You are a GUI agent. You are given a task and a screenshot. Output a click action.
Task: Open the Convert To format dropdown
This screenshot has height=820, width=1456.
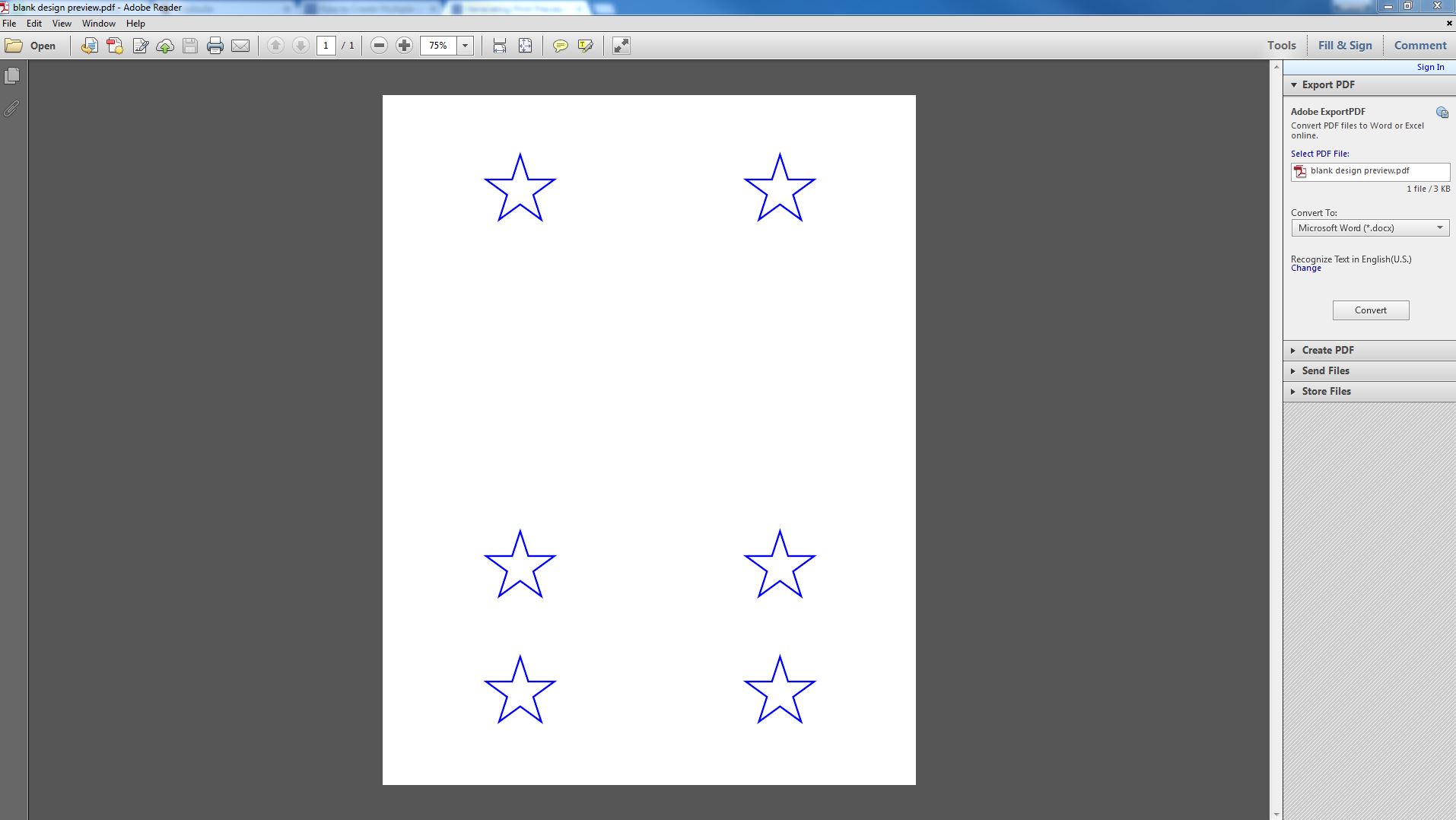pyautogui.click(x=1439, y=227)
